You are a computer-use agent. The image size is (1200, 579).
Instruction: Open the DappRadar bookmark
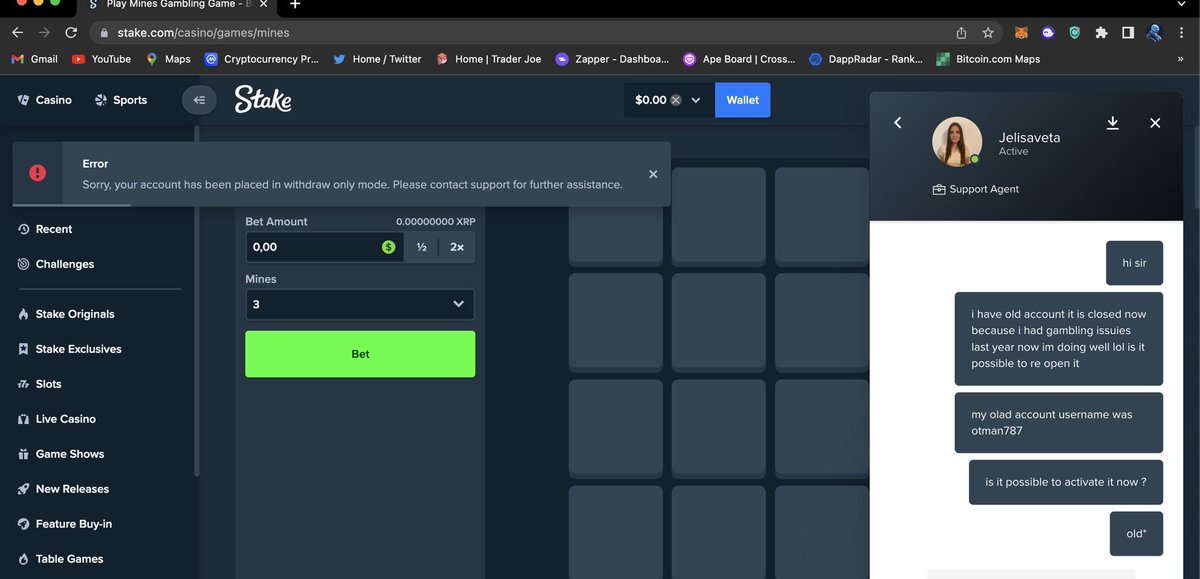(866, 59)
